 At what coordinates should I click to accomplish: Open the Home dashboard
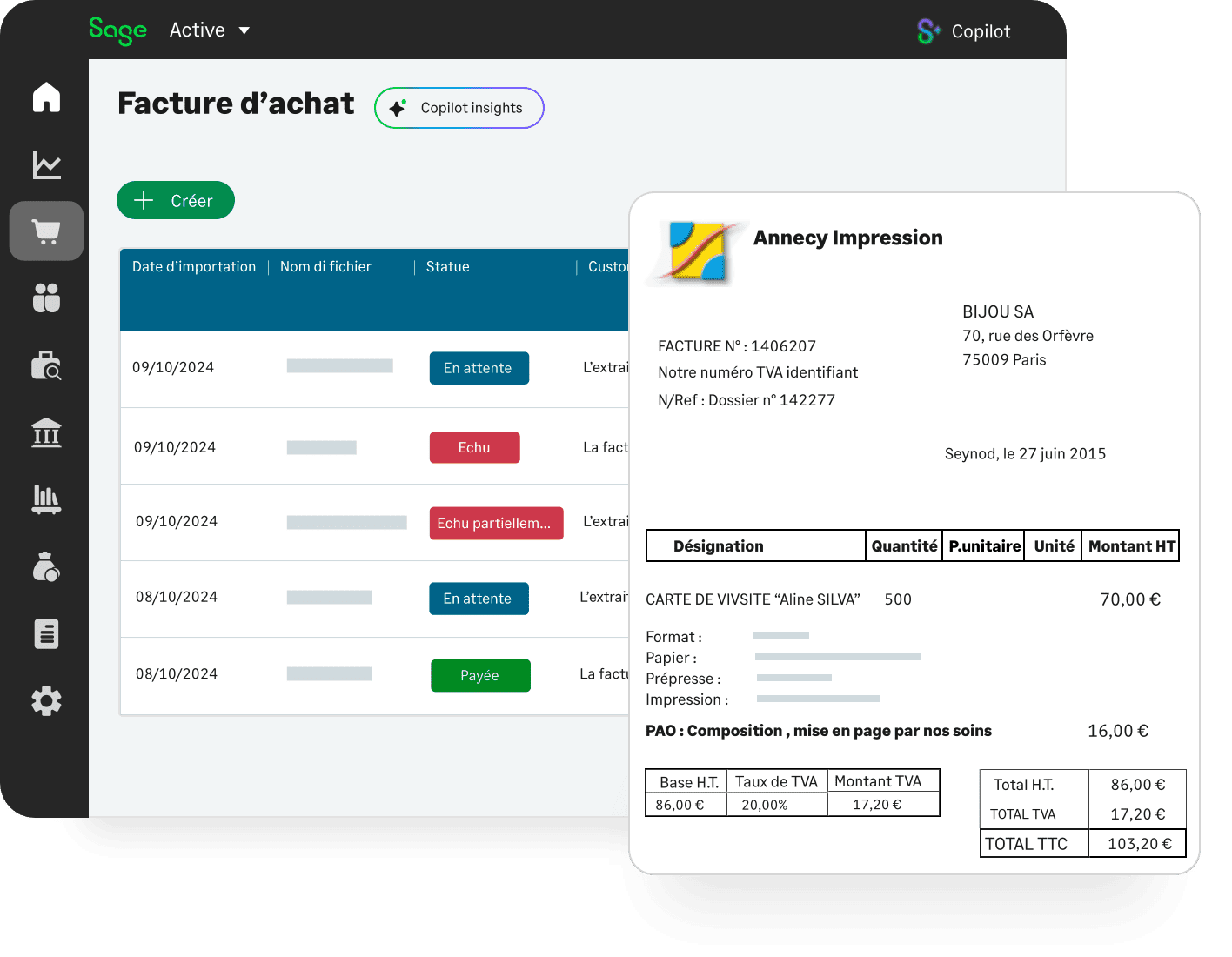(x=45, y=98)
